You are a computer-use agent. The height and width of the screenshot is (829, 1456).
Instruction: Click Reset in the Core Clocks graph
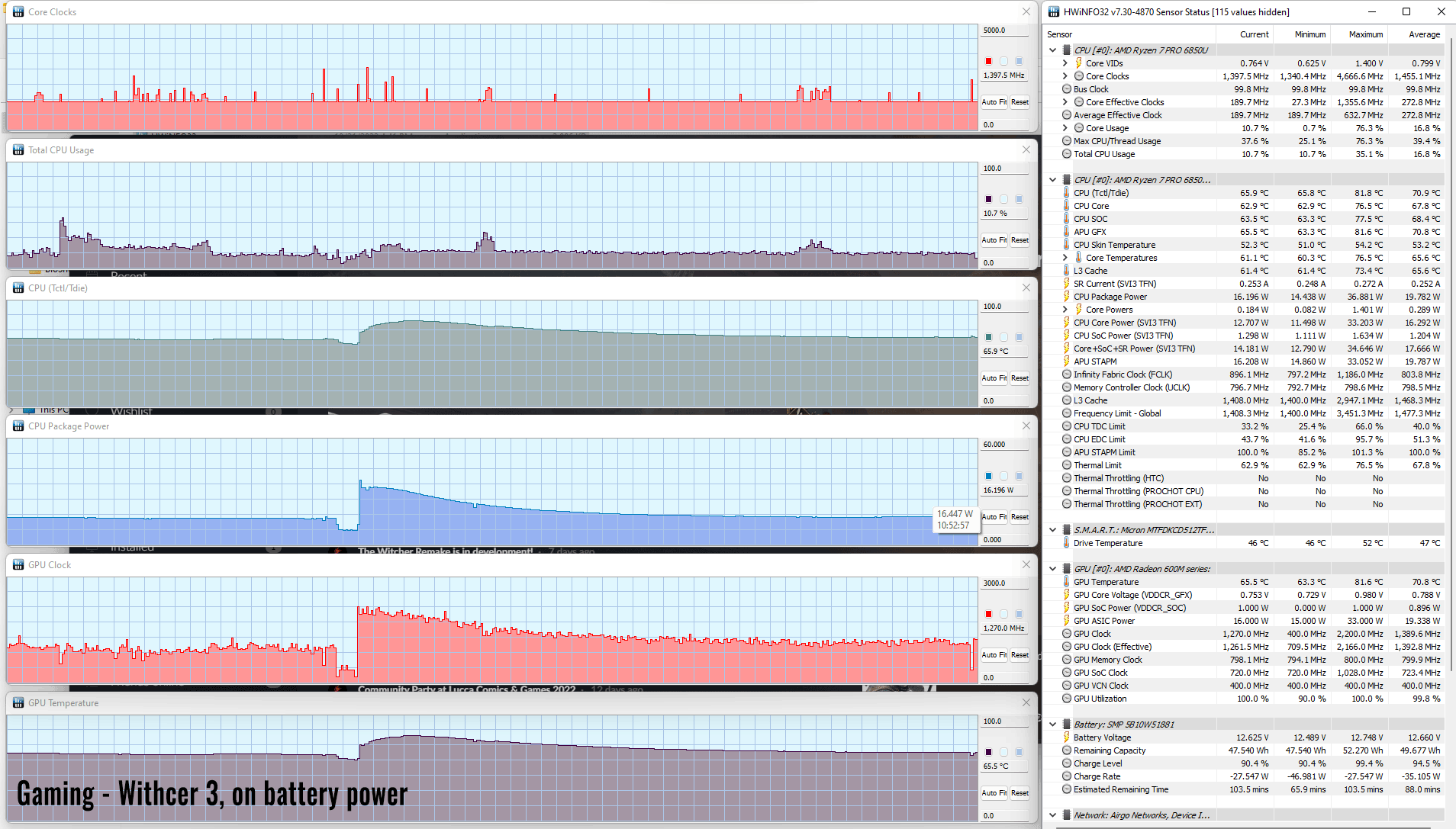coord(1020,102)
